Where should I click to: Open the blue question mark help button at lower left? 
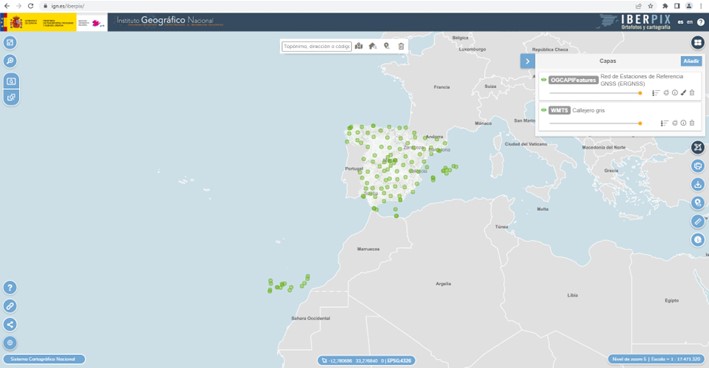coord(10,288)
